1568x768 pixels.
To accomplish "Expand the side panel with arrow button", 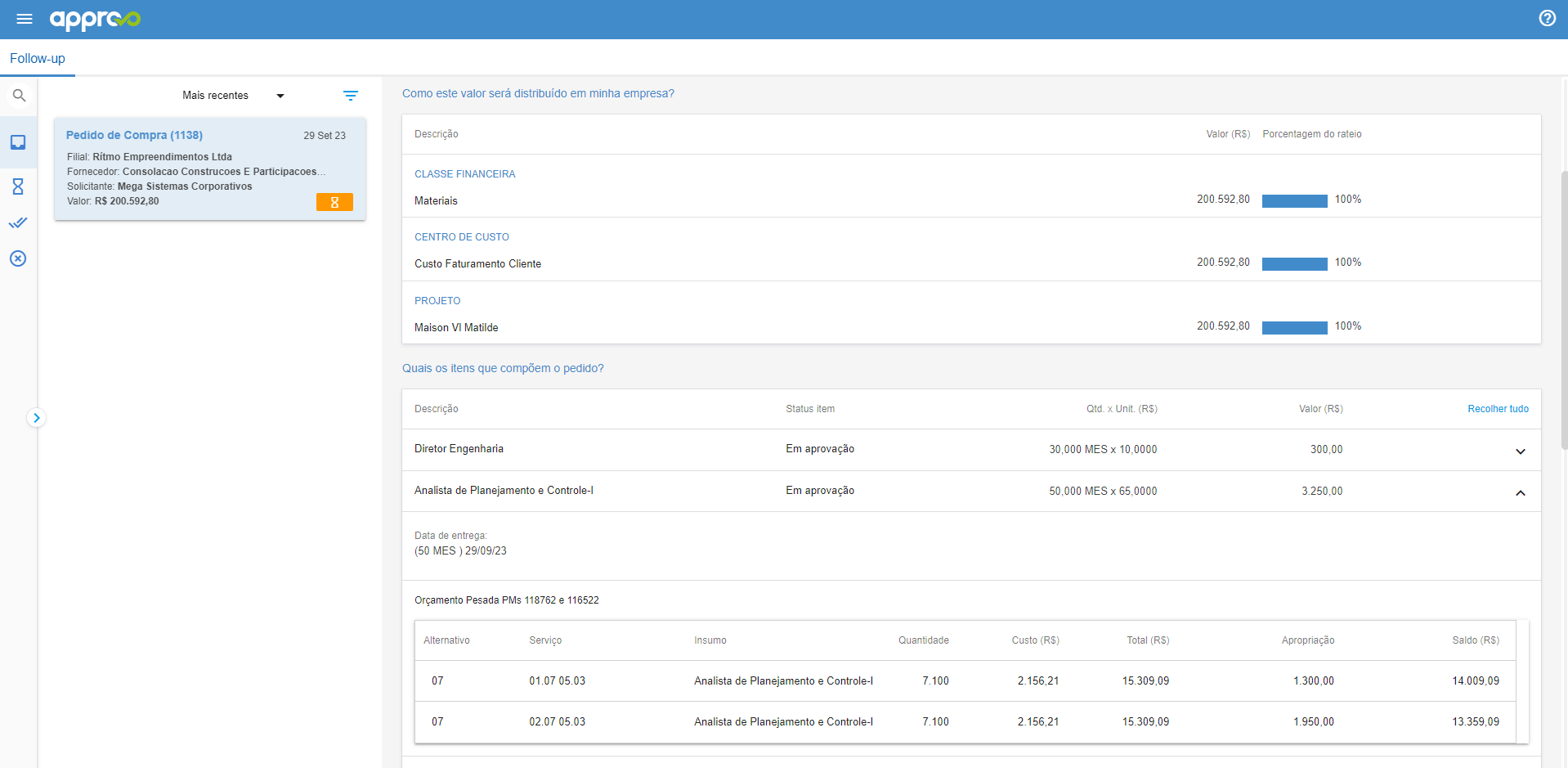I will point(36,418).
